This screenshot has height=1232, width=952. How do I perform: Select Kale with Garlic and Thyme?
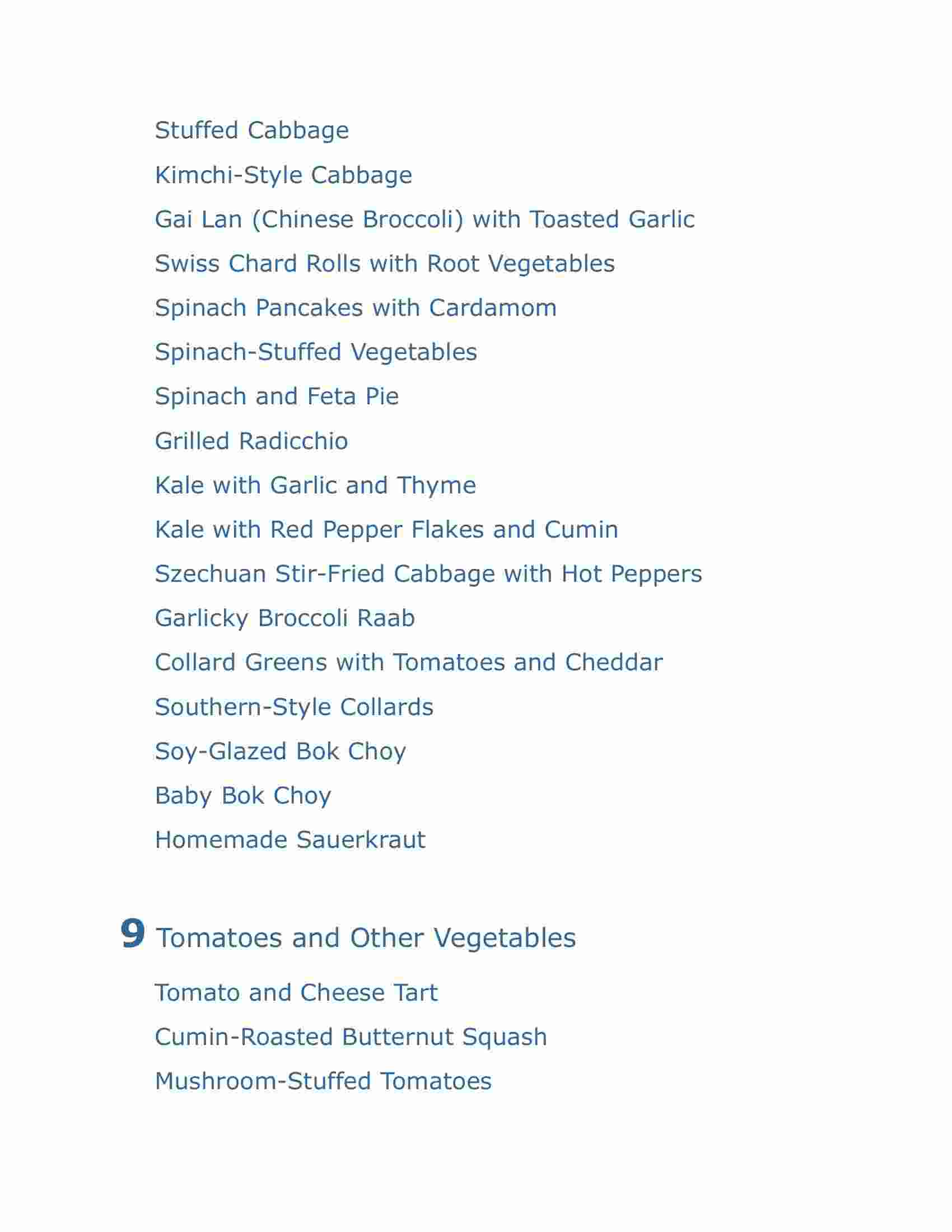tap(315, 486)
